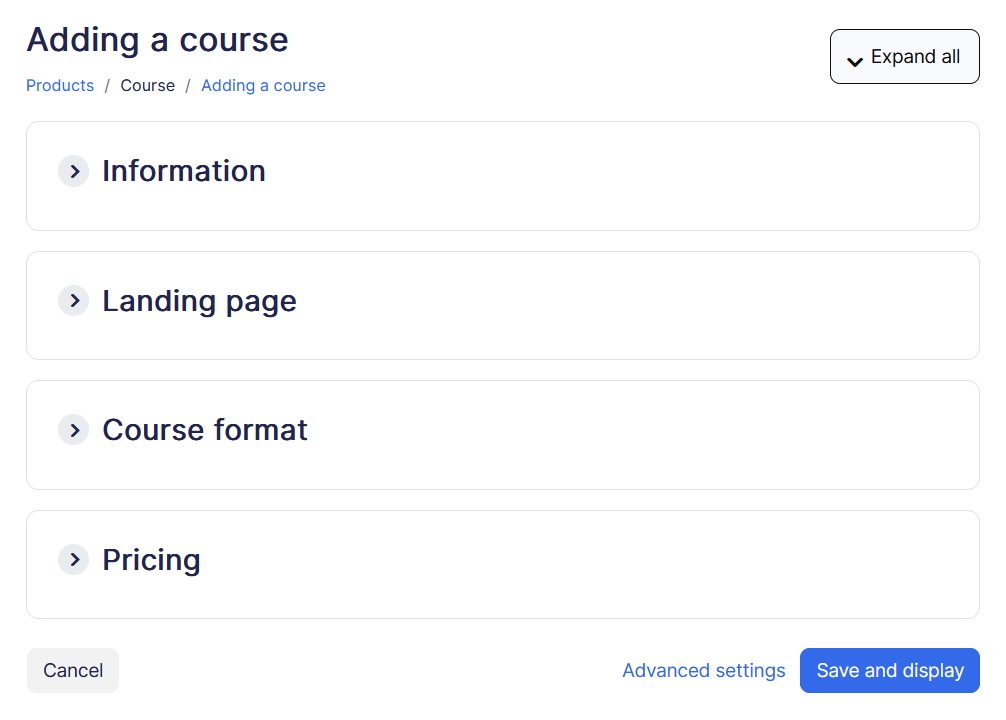Click the Landing page chevron icon
The height and width of the screenshot is (720, 1006).
click(73, 300)
